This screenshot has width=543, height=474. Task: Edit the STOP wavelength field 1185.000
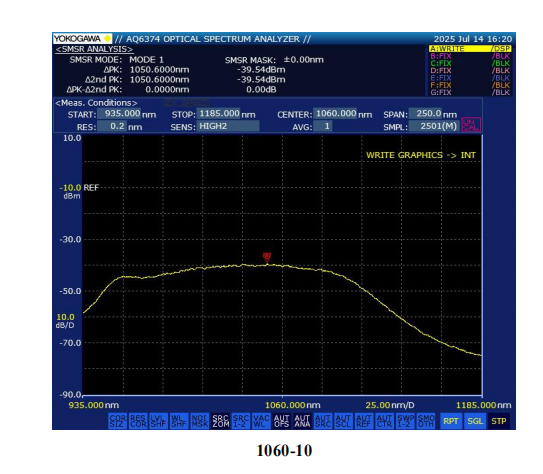coord(218,114)
